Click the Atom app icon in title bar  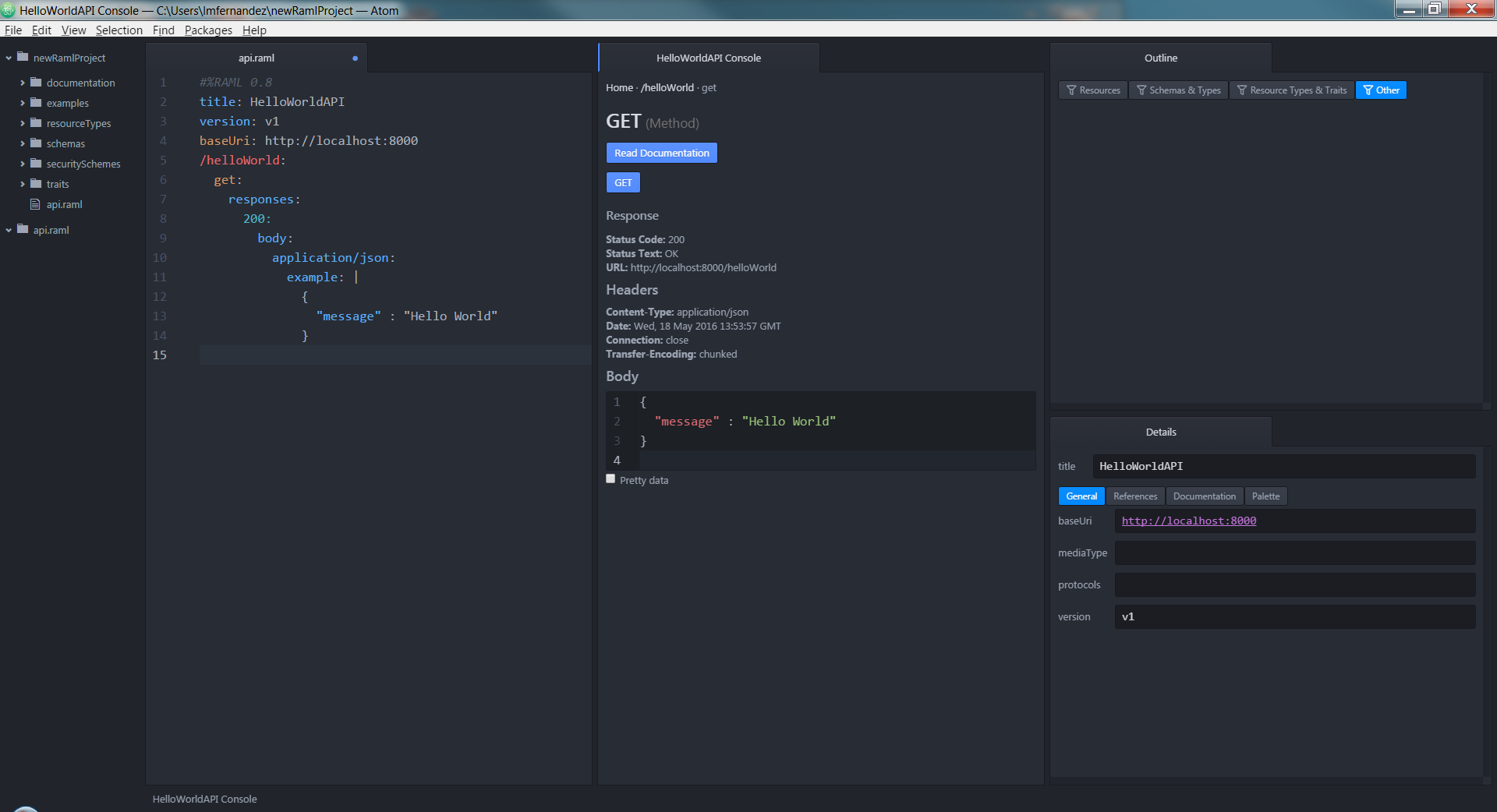pyautogui.click(x=9, y=10)
